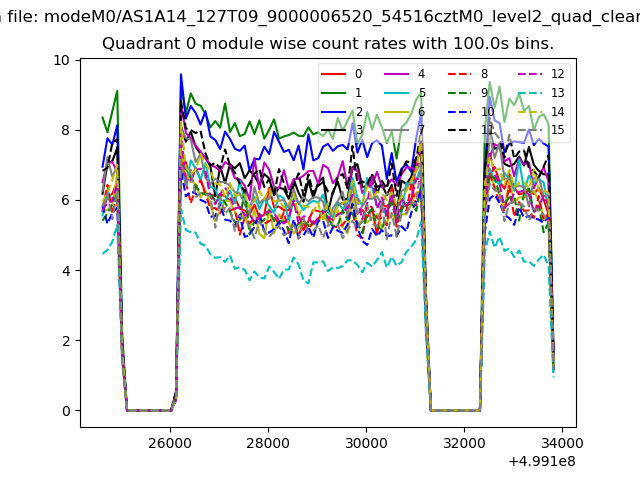The width and height of the screenshot is (640, 480).
Task: Click the x-axis tick label 28000
Action: [268, 442]
